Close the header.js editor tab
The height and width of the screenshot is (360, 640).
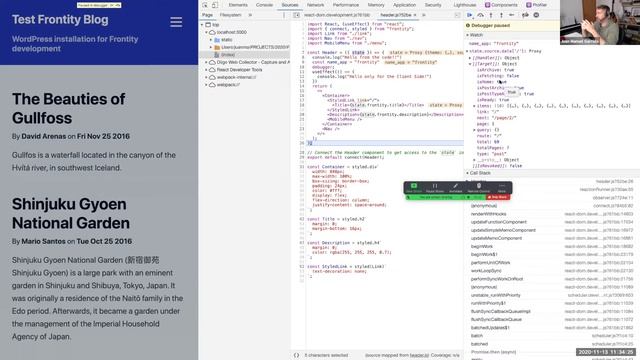[x=415, y=15]
